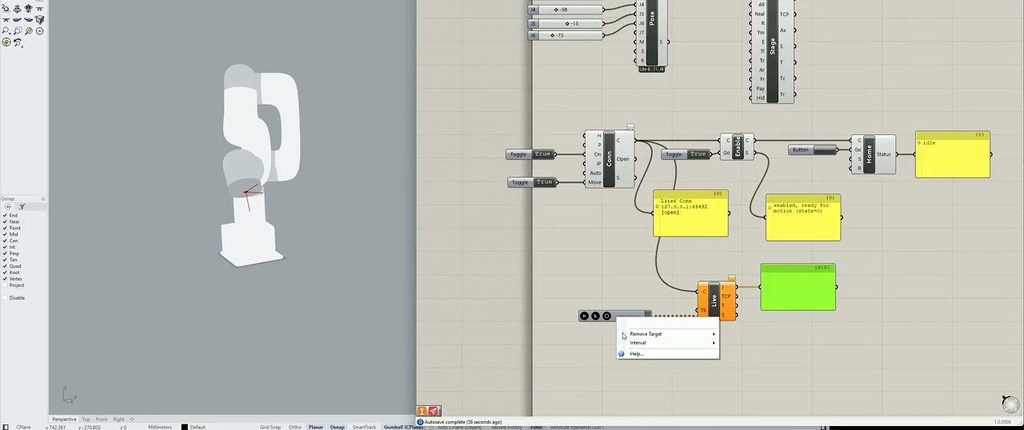Click the Zoom magnifier tool in Rhino toolbar
The height and width of the screenshot is (430, 1024).
[x=6, y=31]
